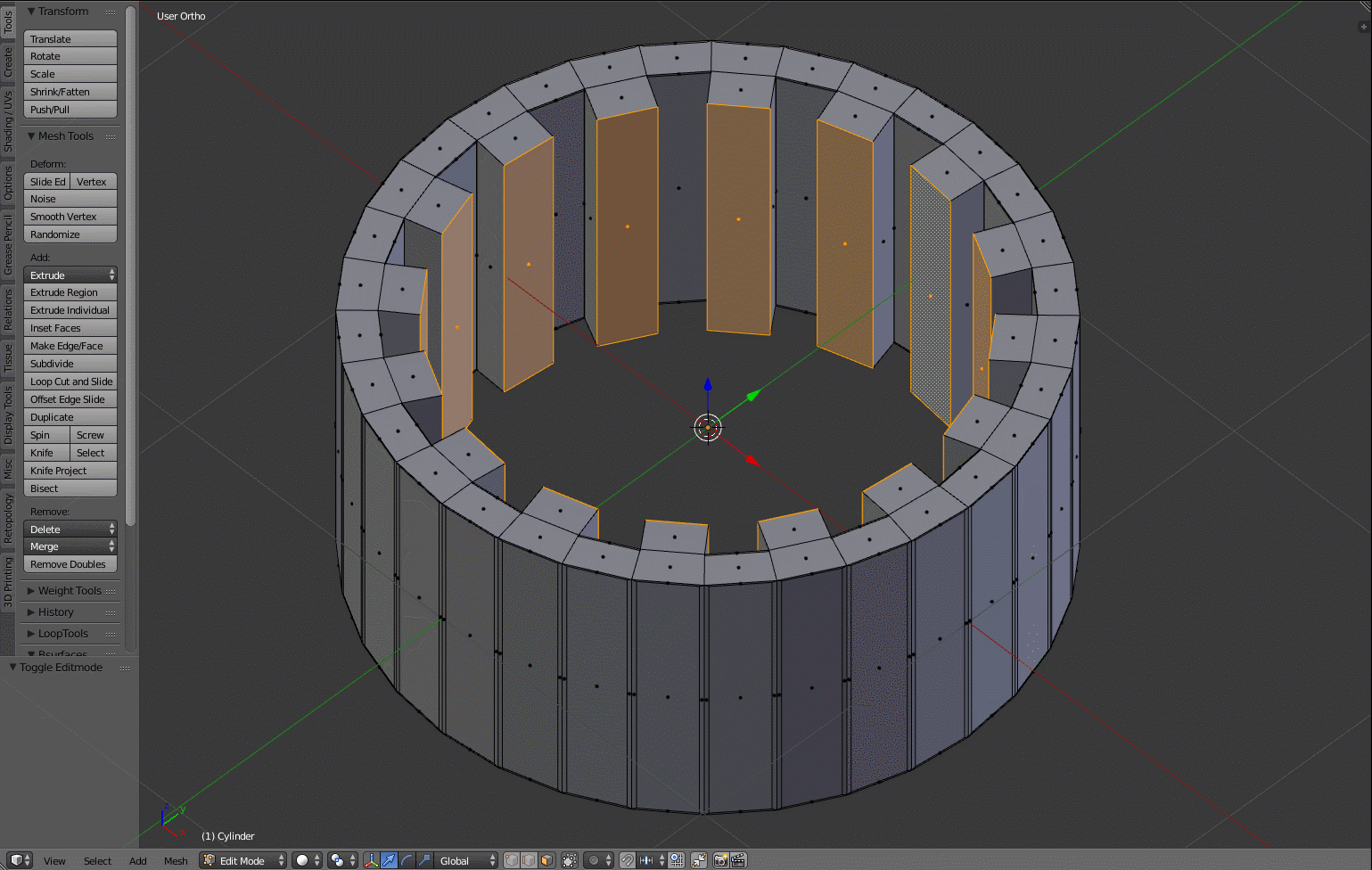Click the snap element increment icon
The height and width of the screenshot is (870, 1372).
click(x=646, y=859)
